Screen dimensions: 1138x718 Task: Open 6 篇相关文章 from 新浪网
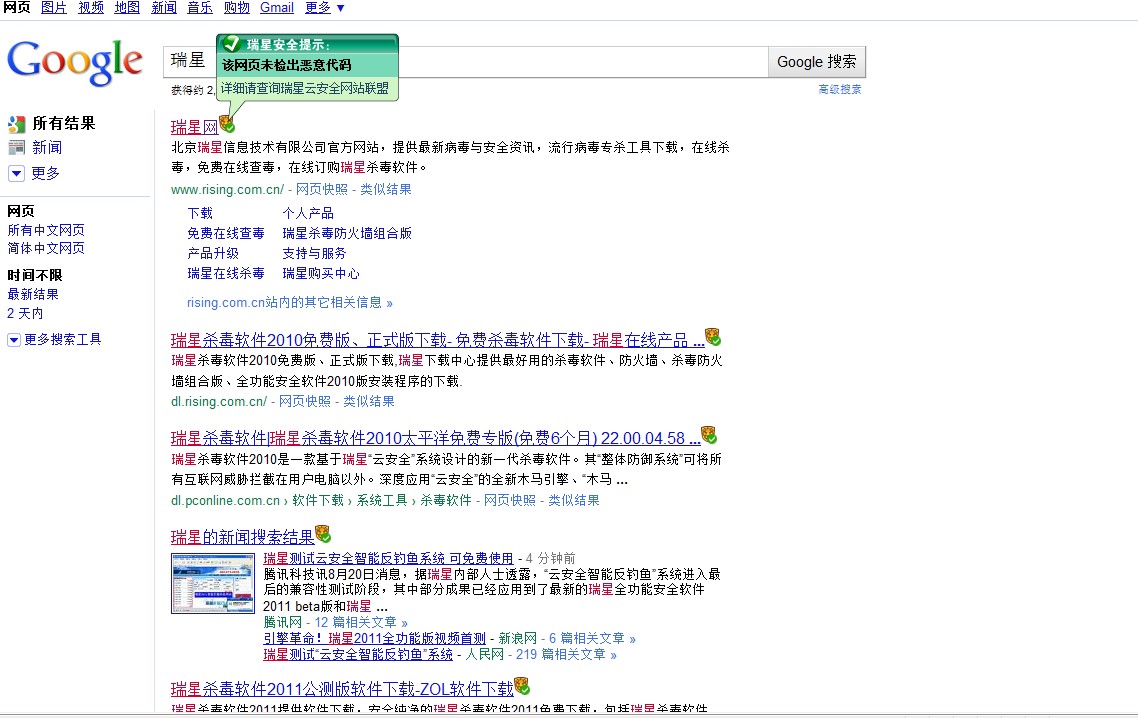592,638
